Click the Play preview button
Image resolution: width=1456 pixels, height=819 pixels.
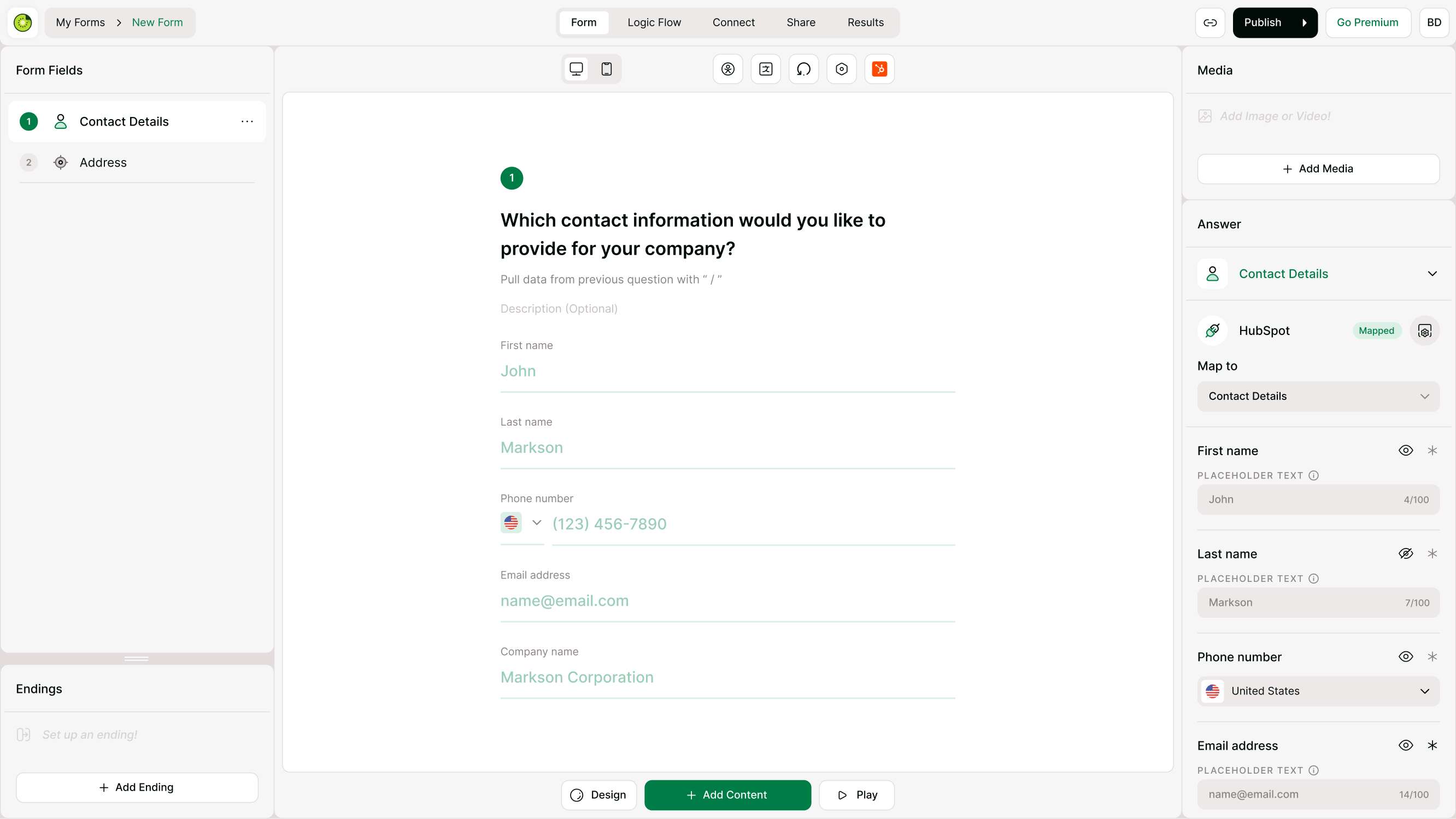click(856, 796)
